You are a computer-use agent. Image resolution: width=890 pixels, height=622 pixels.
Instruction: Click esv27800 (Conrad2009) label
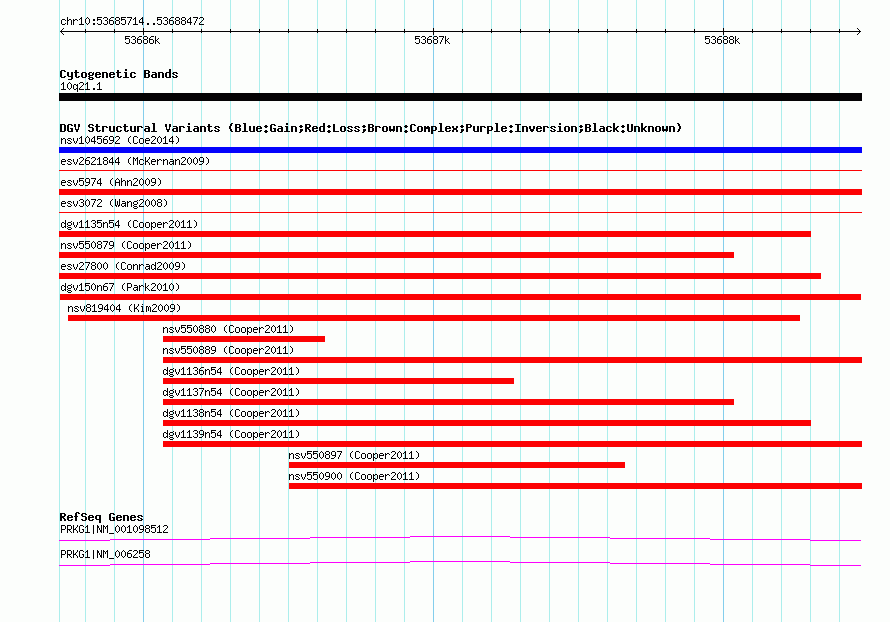point(123,266)
